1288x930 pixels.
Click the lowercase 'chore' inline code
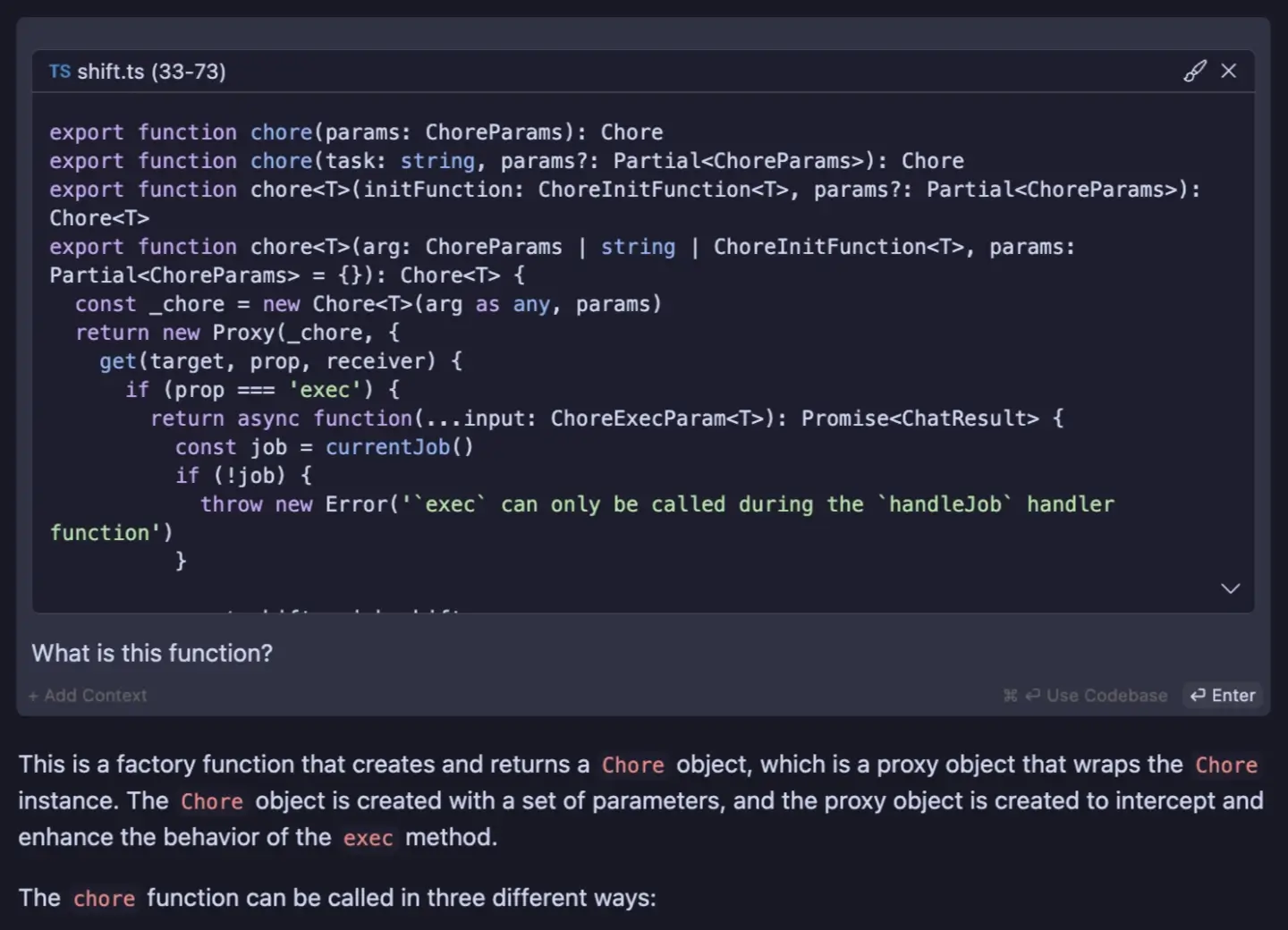[x=104, y=899]
